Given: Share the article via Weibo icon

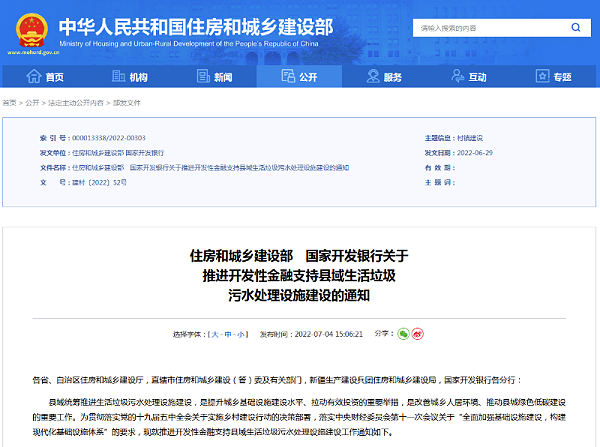Looking at the screenshot, I should [417, 333].
